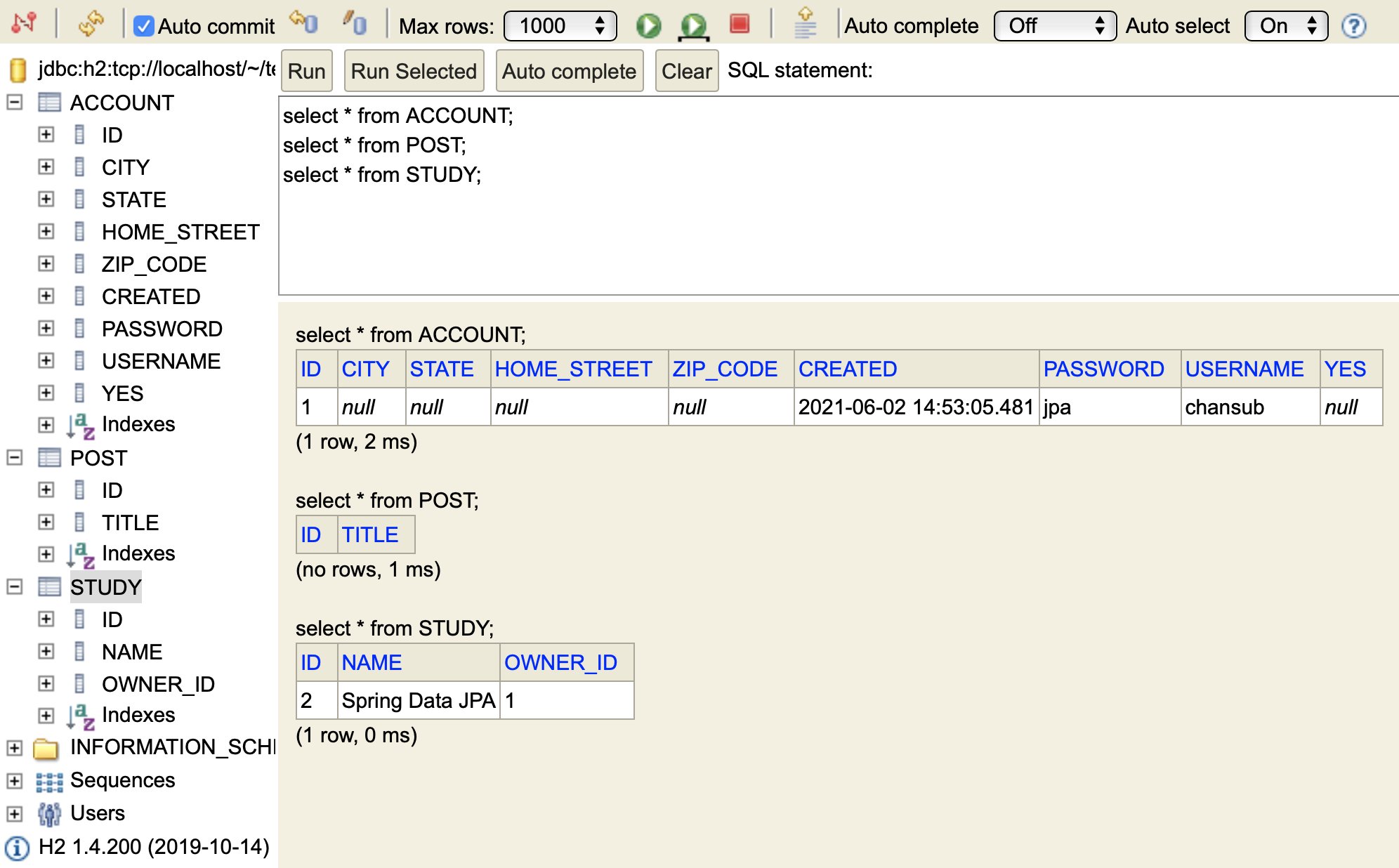Image resolution: width=1399 pixels, height=868 pixels.
Task: Click the run selected green icon
Action: click(693, 26)
